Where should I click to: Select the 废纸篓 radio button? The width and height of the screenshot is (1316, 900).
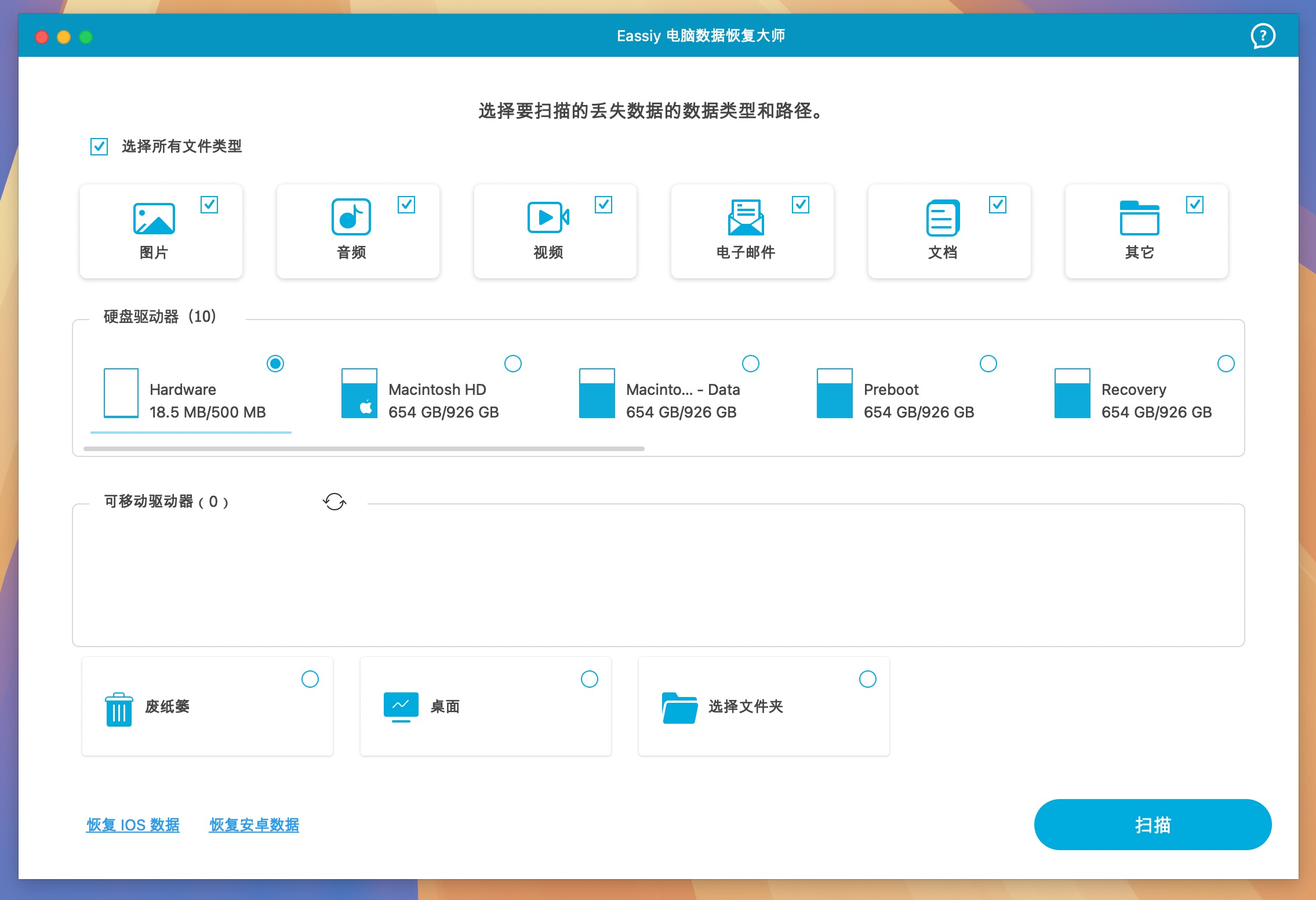coord(310,679)
